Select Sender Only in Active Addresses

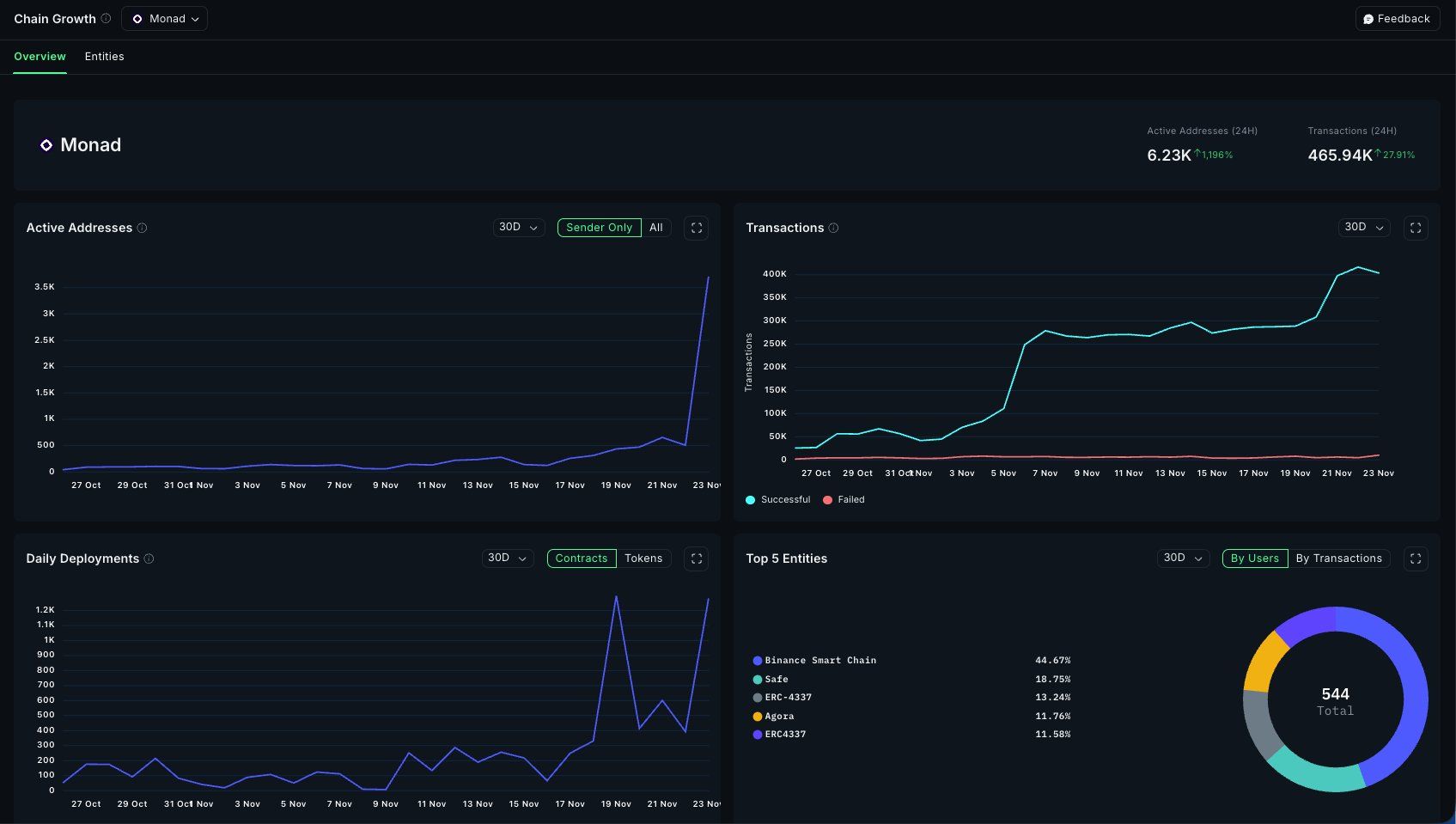point(599,228)
